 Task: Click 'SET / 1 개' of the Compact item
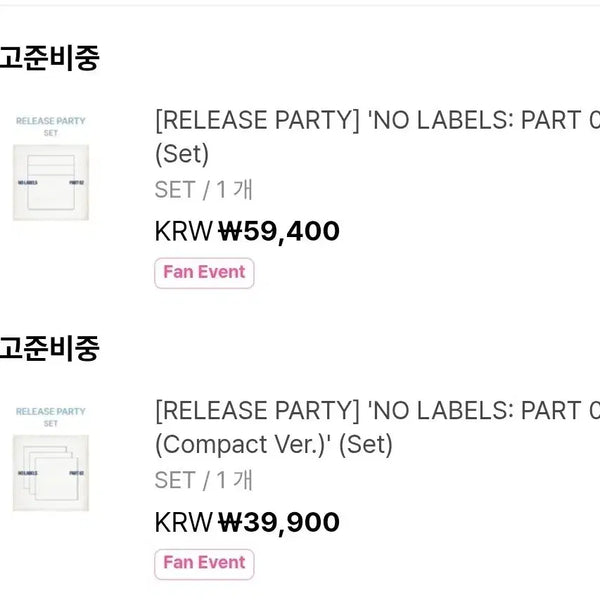click(x=204, y=480)
